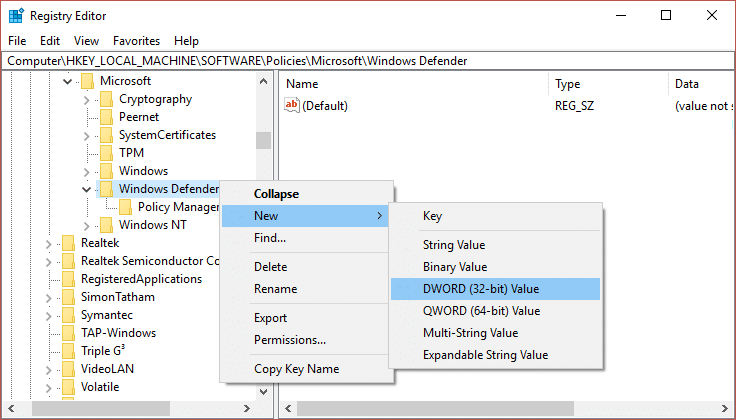736x420 pixels.
Task: Click the Cryptography folder icon
Action: pyautogui.click(x=106, y=99)
